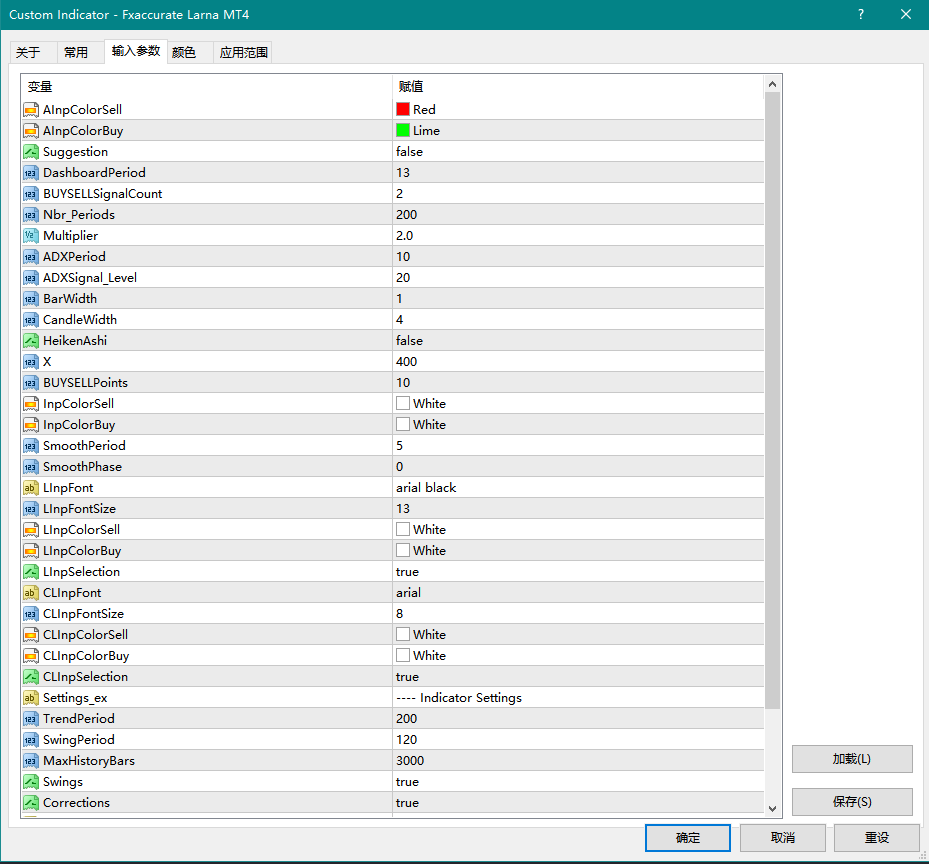Screen dimensions: 929x864
Task: Toggle the Swings true value
Action: pyautogui.click(x=407, y=782)
